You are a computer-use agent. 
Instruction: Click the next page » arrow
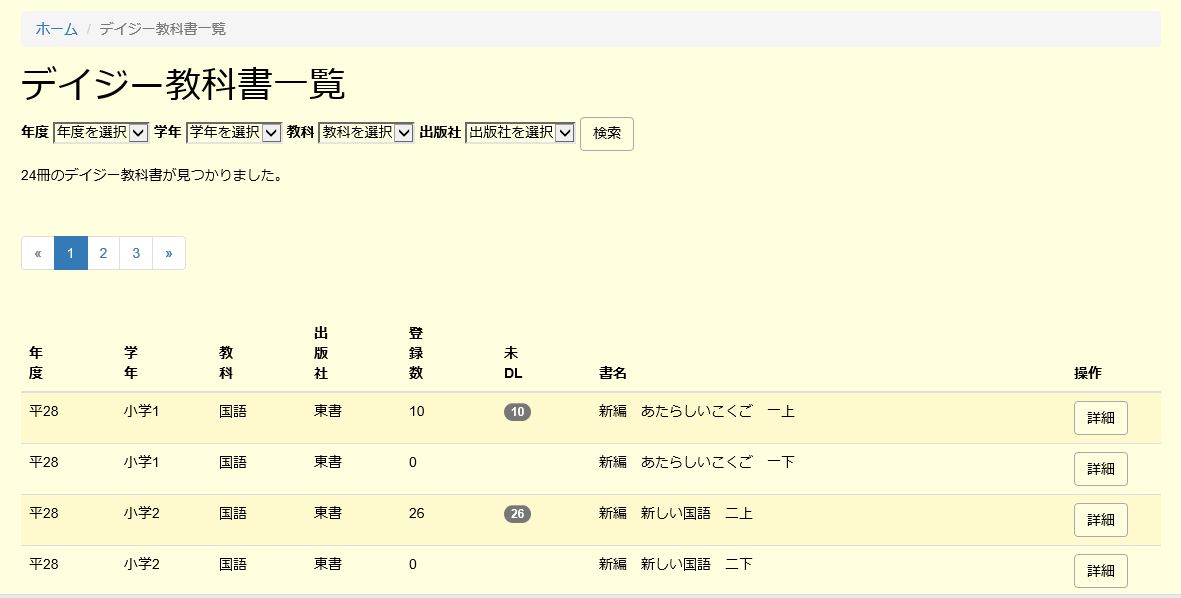[x=169, y=253]
